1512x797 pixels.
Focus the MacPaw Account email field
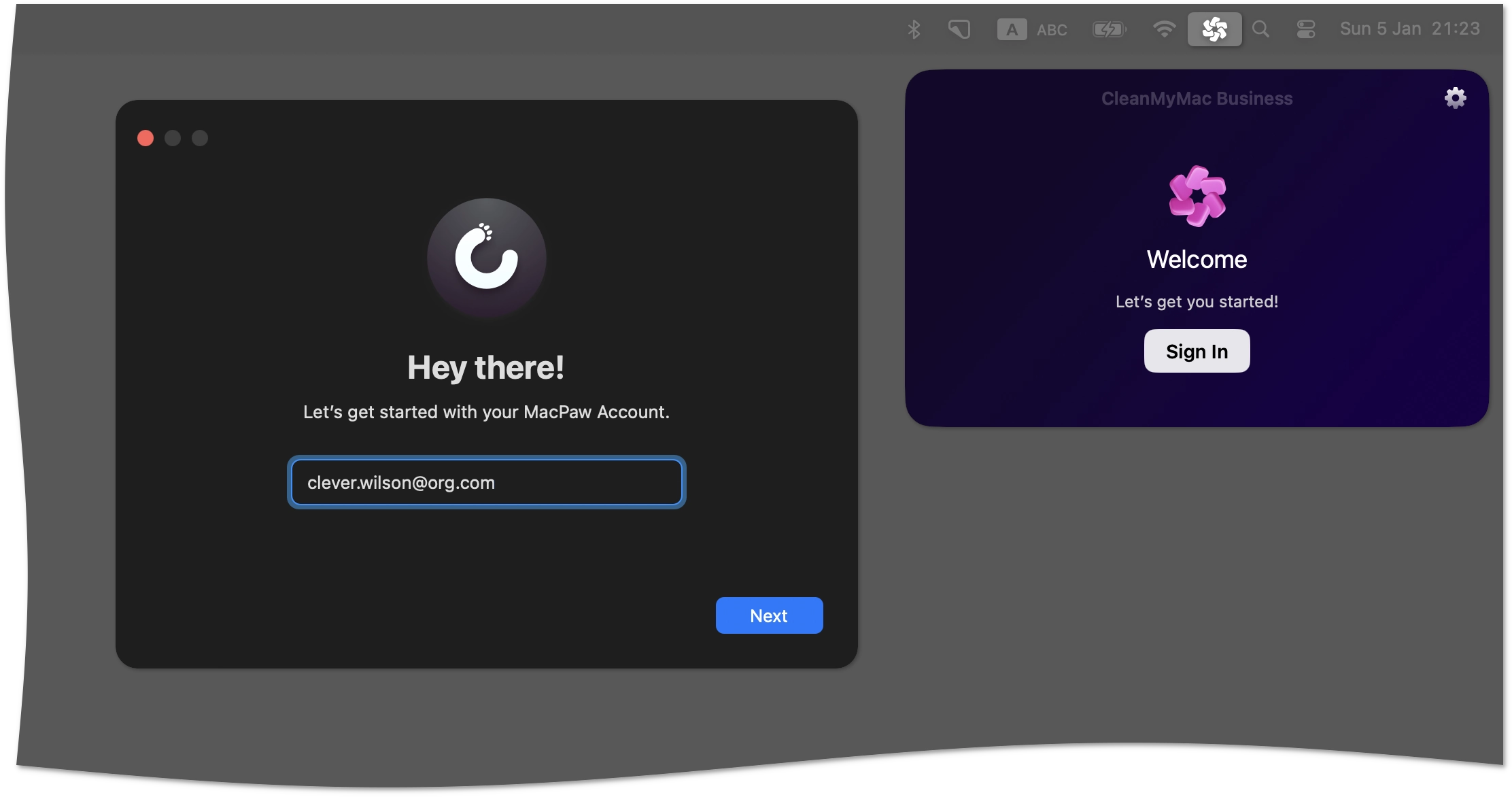click(x=486, y=482)
